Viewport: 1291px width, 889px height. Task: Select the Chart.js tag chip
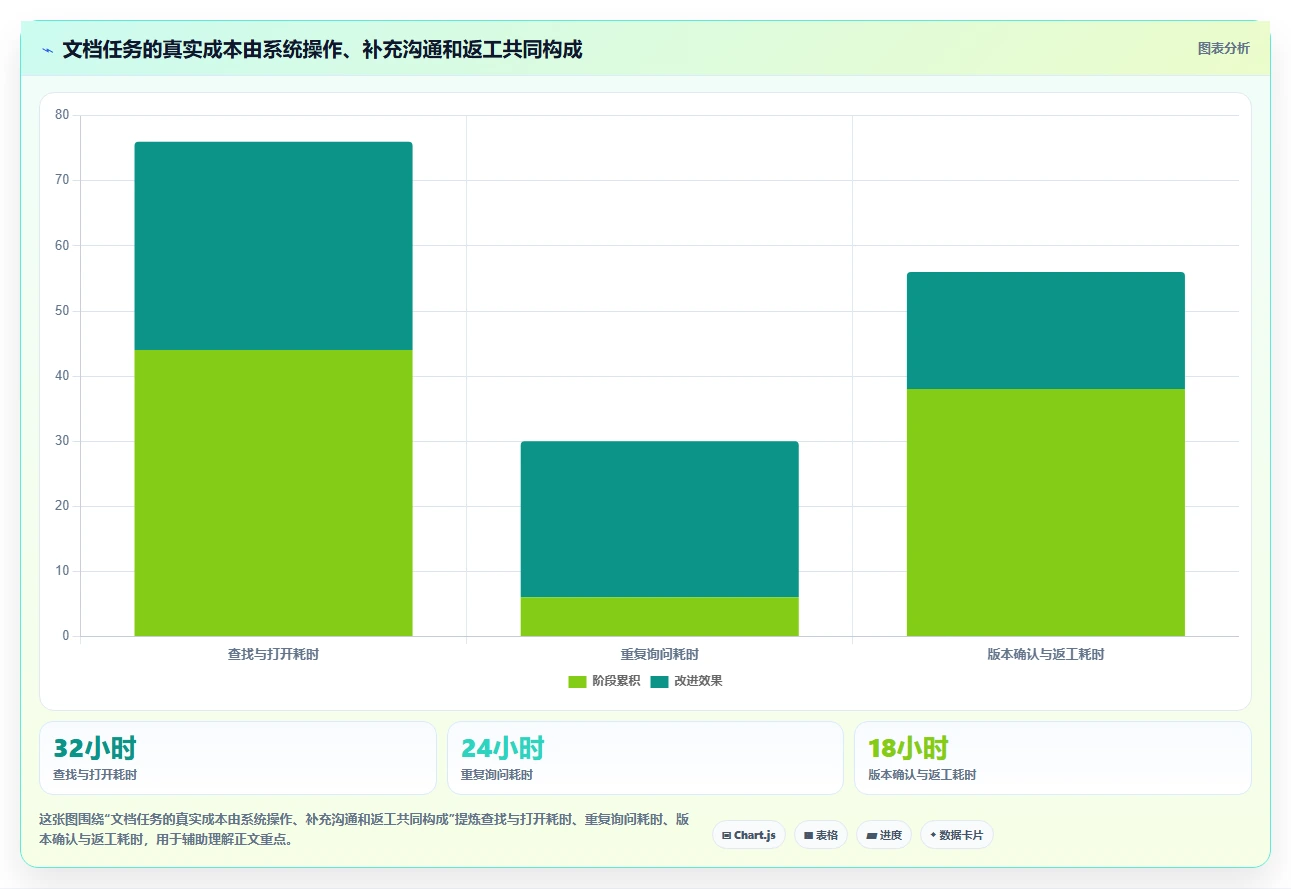749,835
